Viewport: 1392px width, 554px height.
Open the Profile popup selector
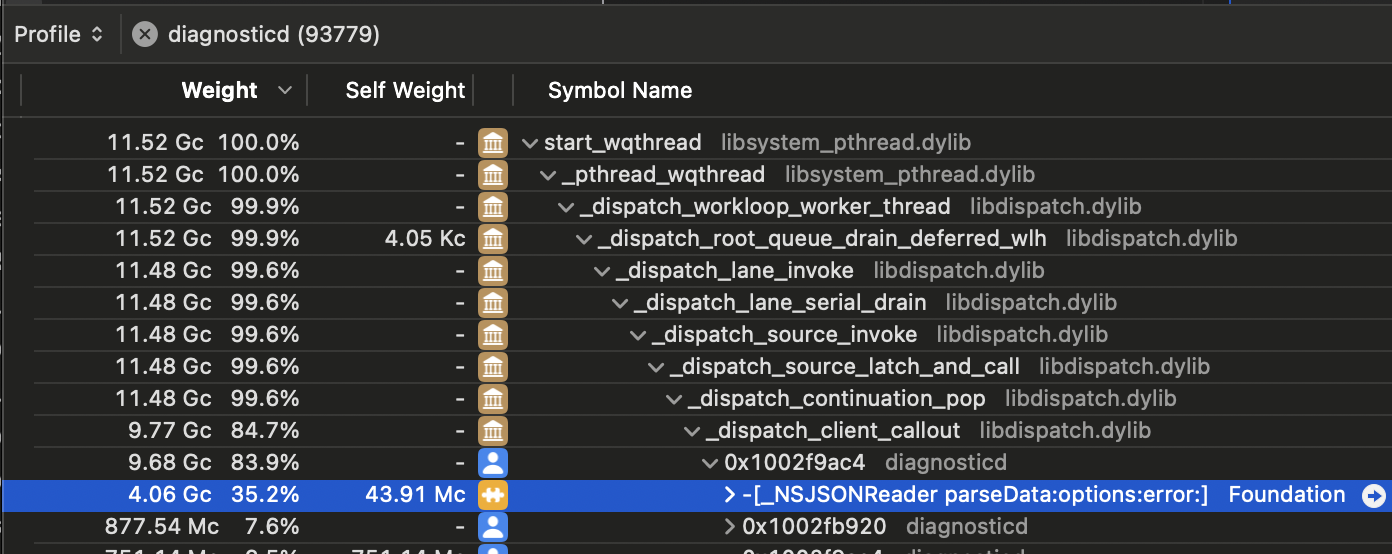(x=59, y=35)
